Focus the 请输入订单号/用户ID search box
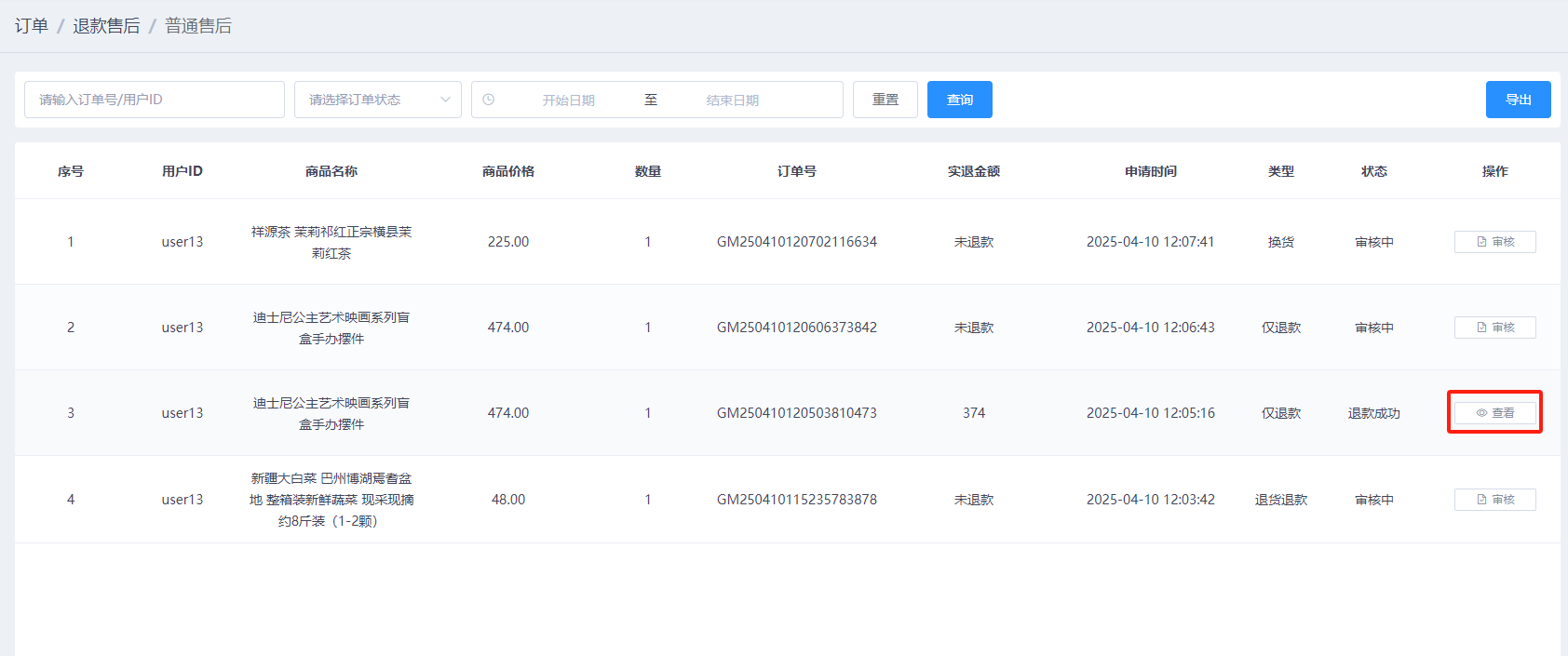Screen dimensions: 1568x656 [x=154, y=100]
